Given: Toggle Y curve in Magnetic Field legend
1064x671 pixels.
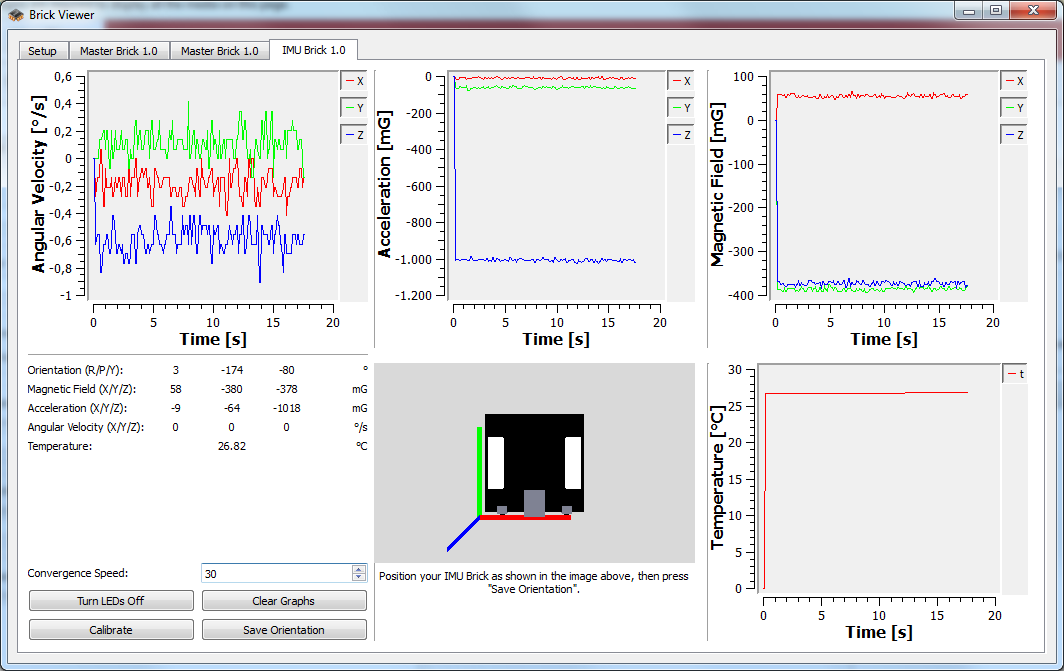Looking at the screenshot, I should (x=1013, y=107).
